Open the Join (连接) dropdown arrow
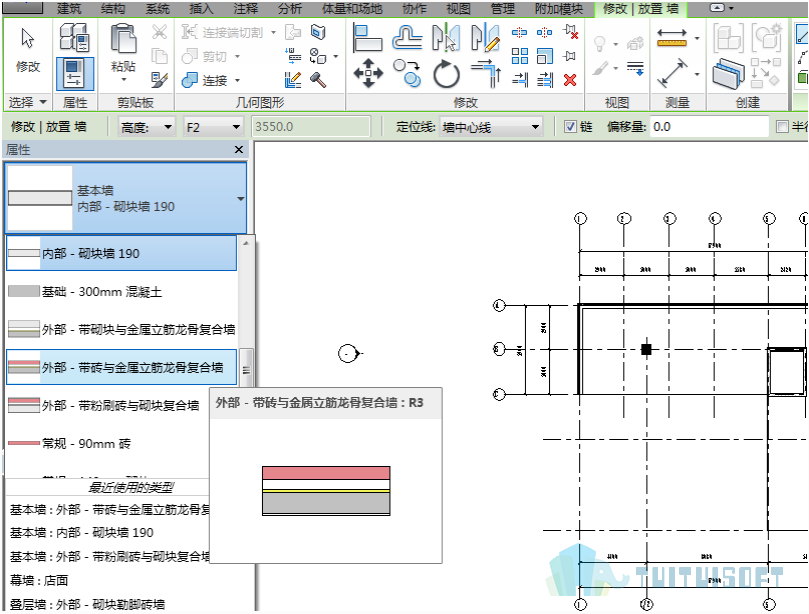Screen dimensions: 809x614 237,80
